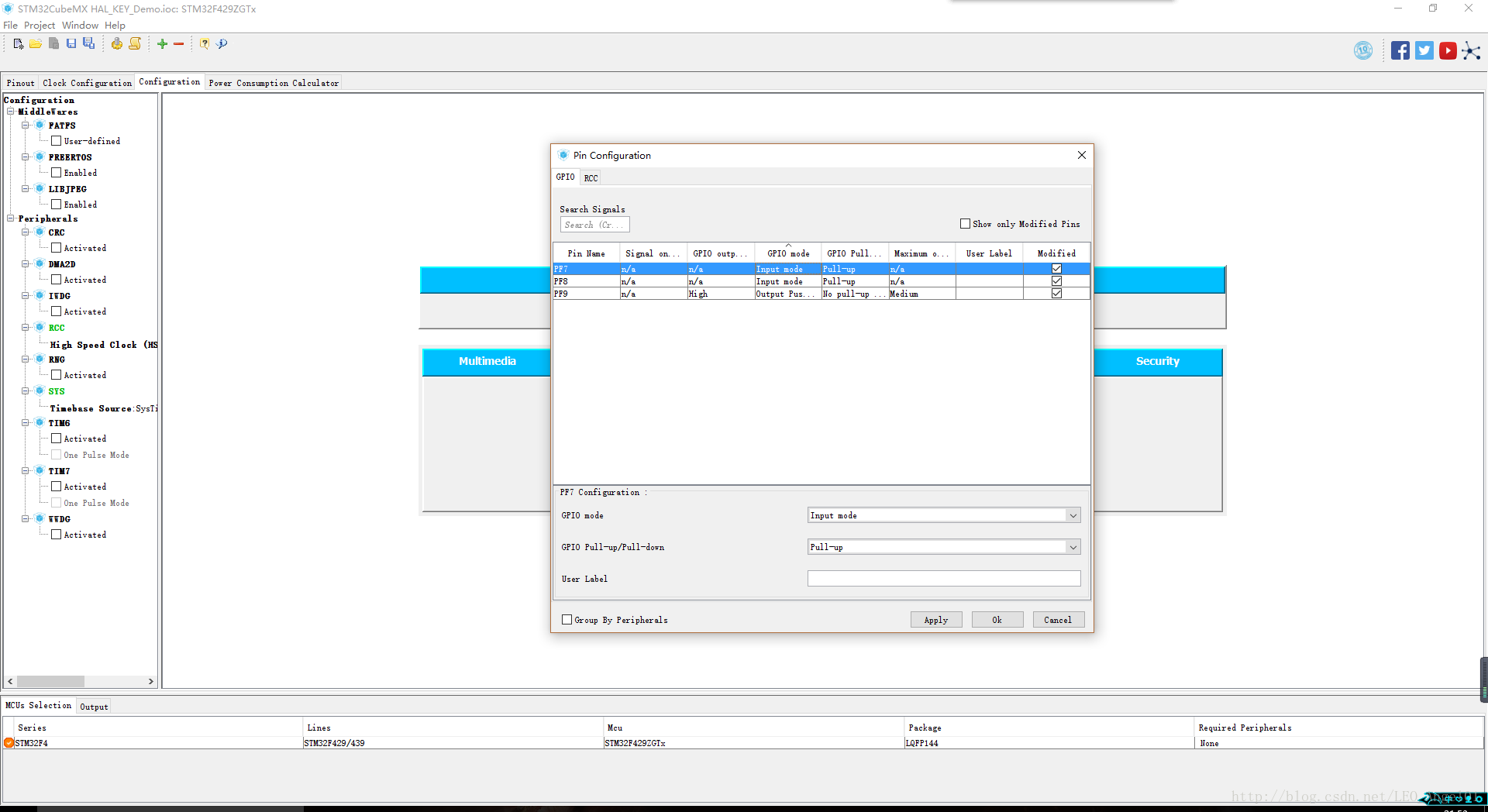Open the Twitter link icon

pos(1424,51)
